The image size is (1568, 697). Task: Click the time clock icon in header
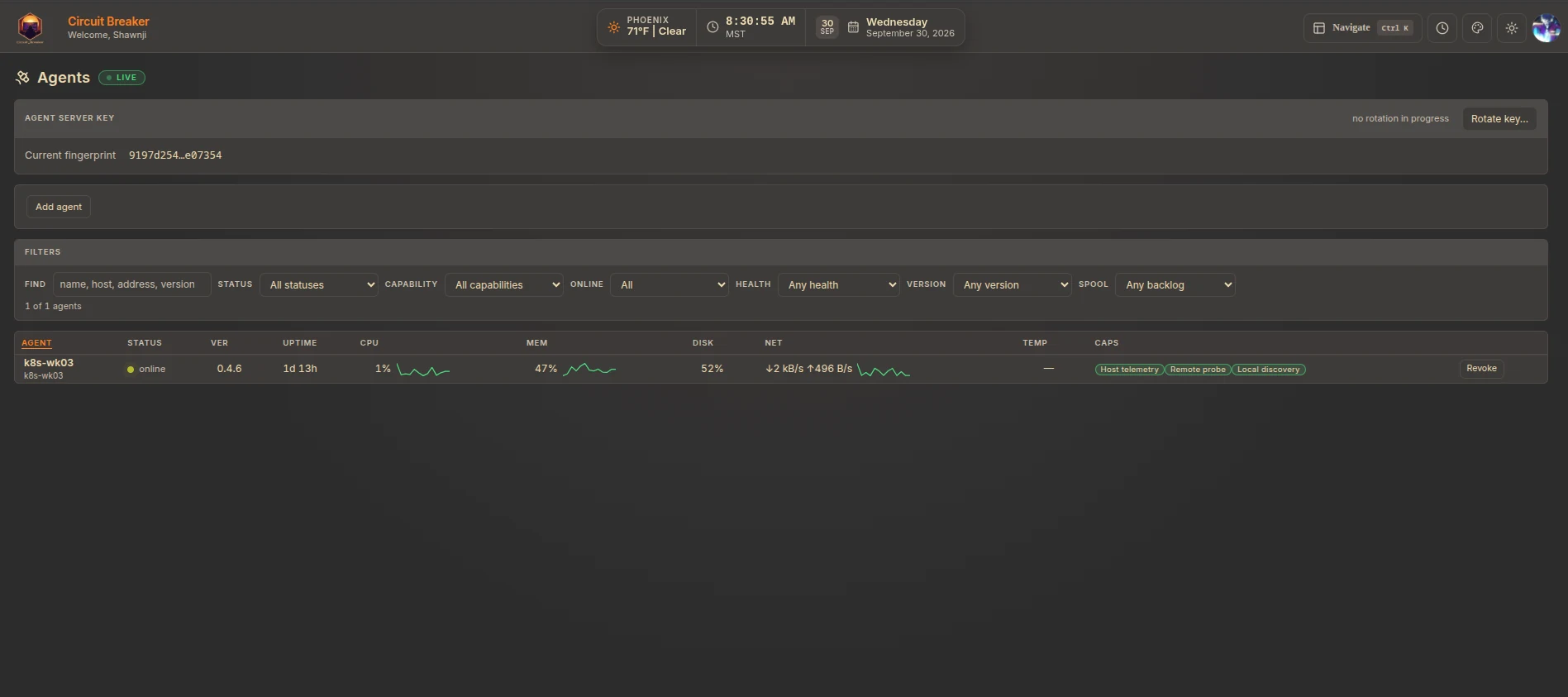tap(713, 27)
